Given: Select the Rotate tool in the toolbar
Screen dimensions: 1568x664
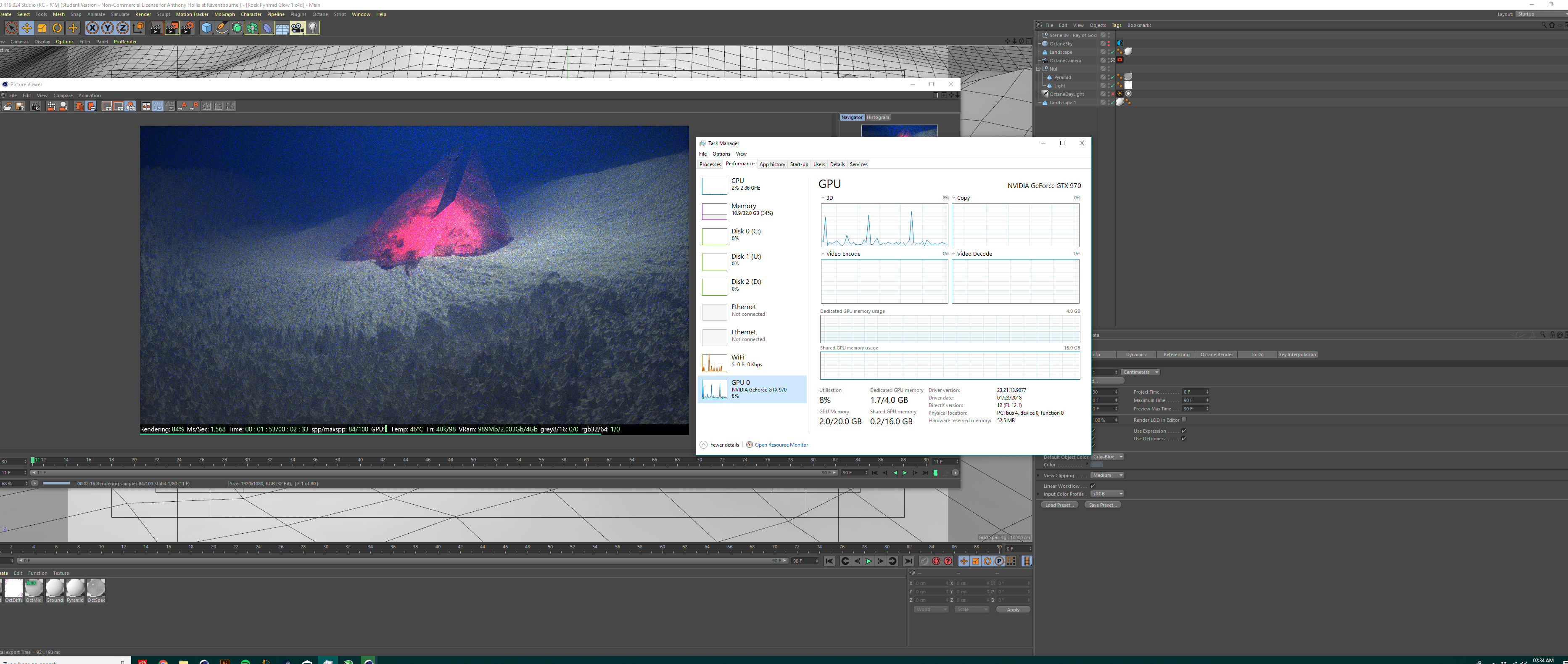Looking at the screenshot, I should [57, 28].
